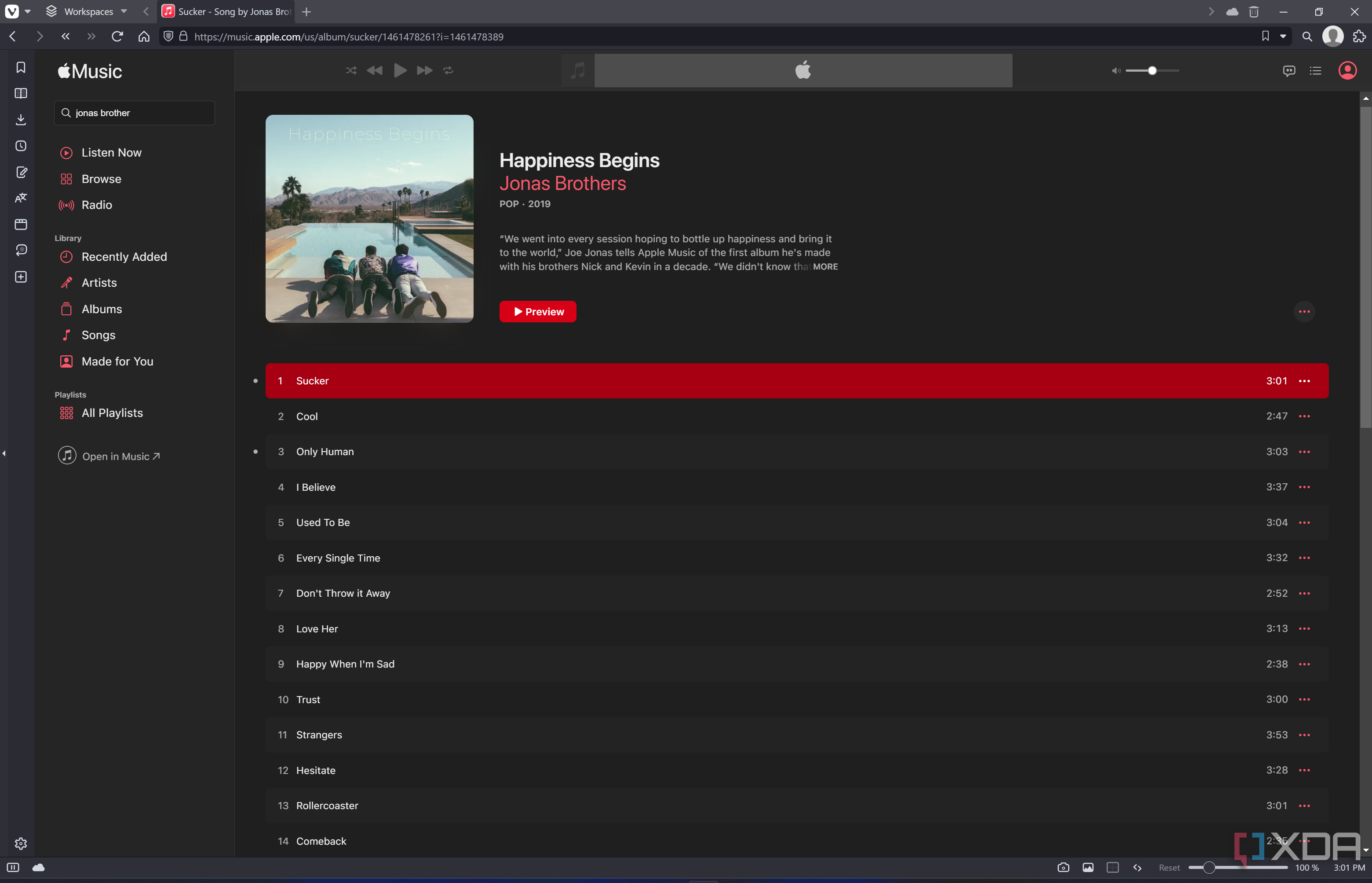Open more options for Love Her
The image size is (1372, 883).
1304,628
